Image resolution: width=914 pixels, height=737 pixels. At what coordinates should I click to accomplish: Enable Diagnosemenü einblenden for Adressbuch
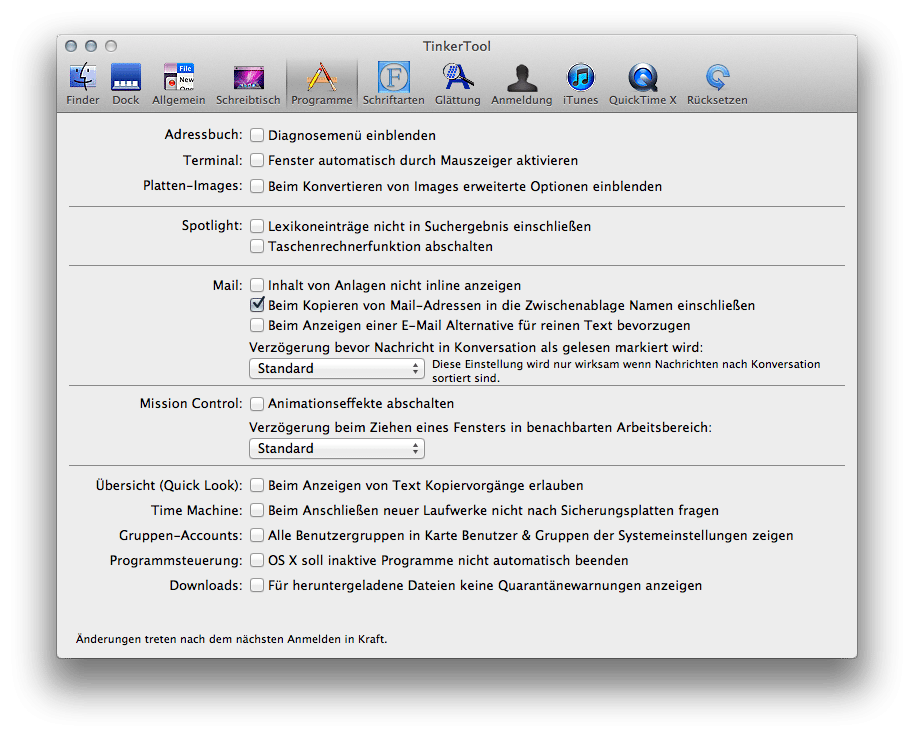pos(256,135)
